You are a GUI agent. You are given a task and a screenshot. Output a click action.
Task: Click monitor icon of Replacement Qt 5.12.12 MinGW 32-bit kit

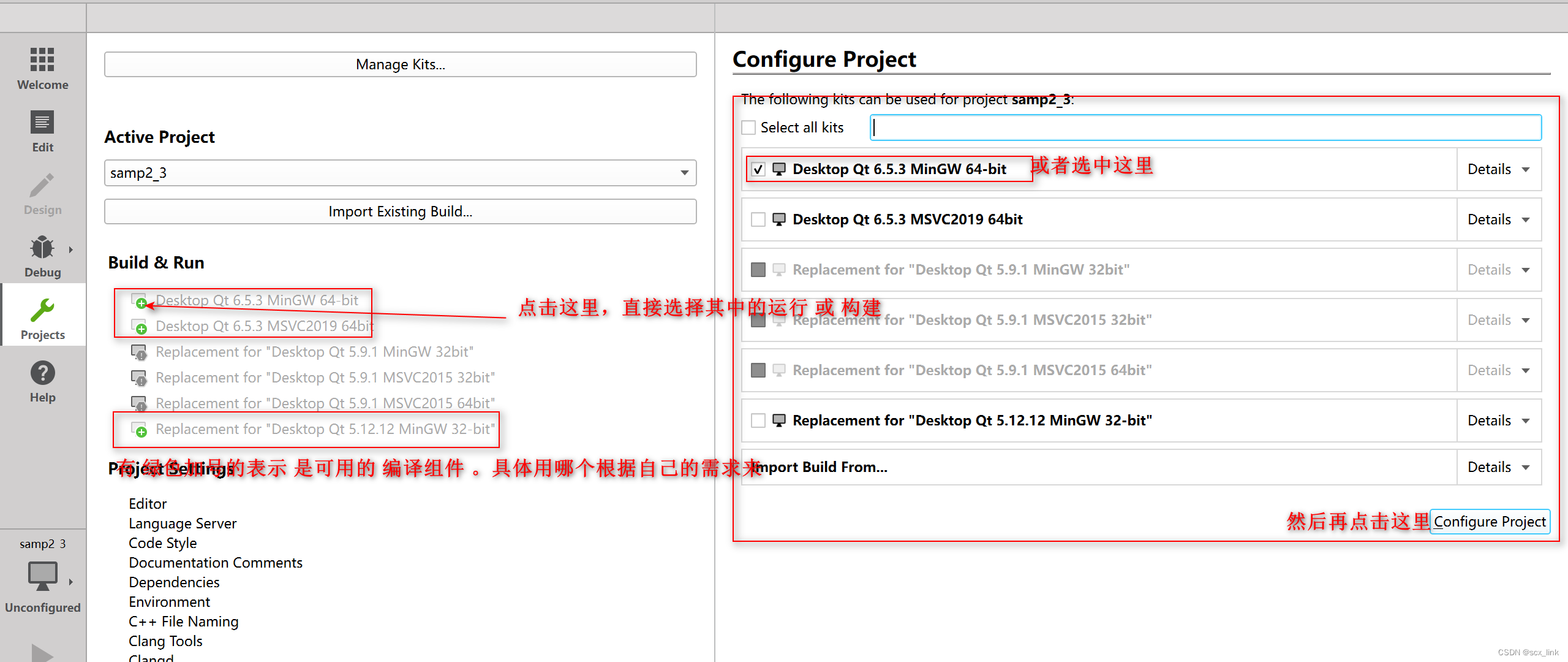coord(779,420)
